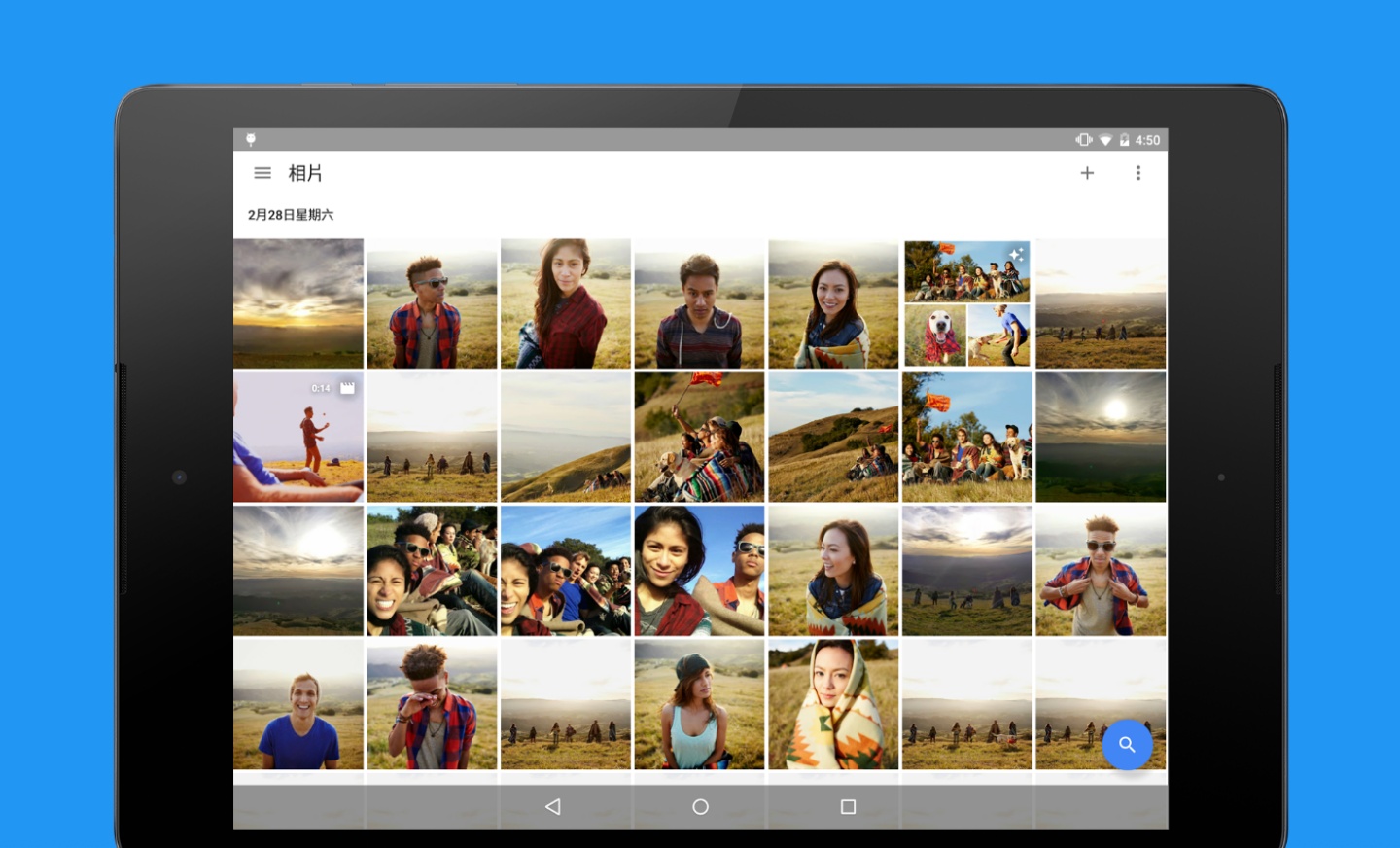Select the 2月28日星期六 date header
Viewport: 1400px width, 848px height.
click(x=291, y=215)
